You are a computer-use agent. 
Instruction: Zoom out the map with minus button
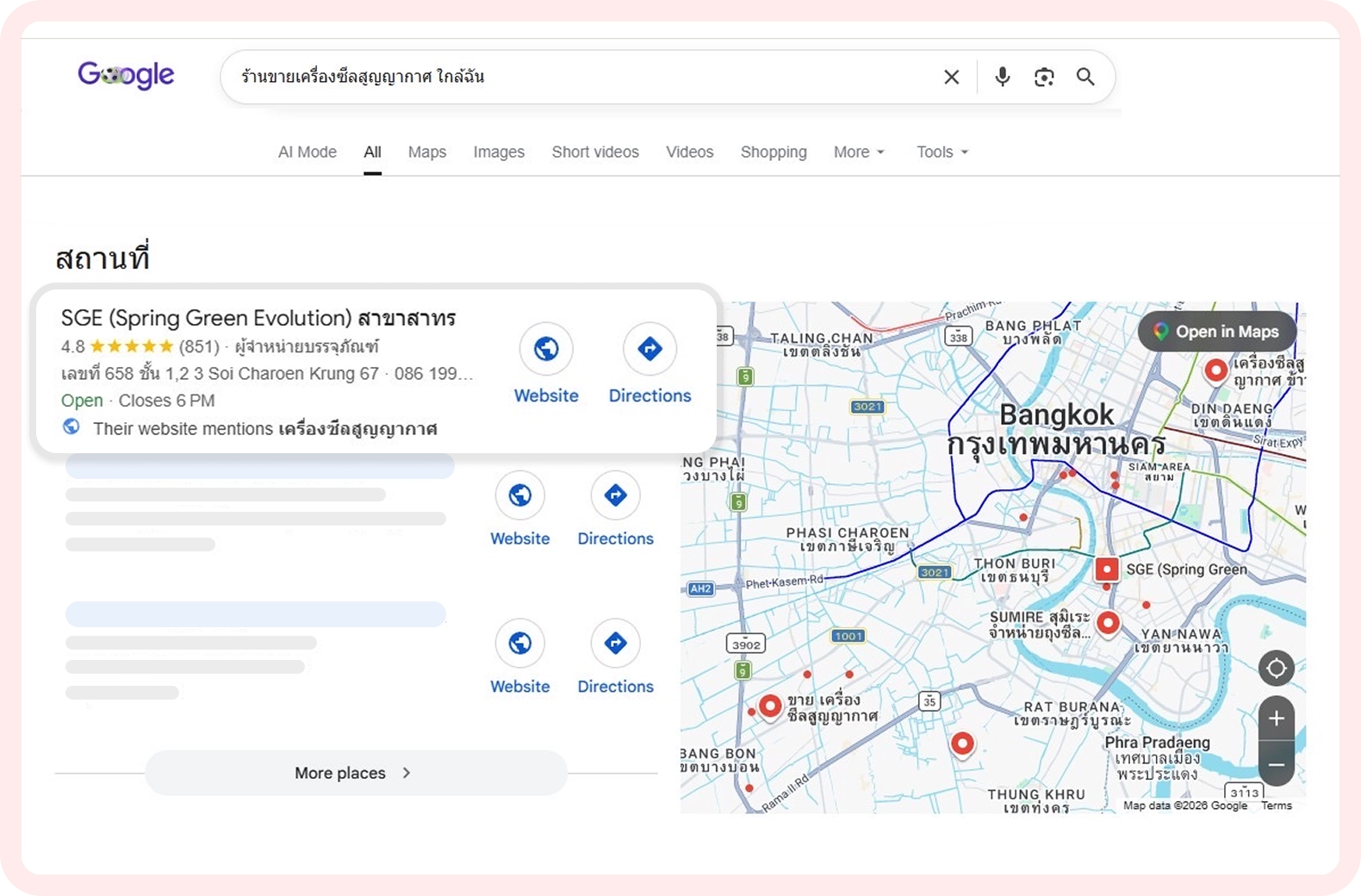1276,764
